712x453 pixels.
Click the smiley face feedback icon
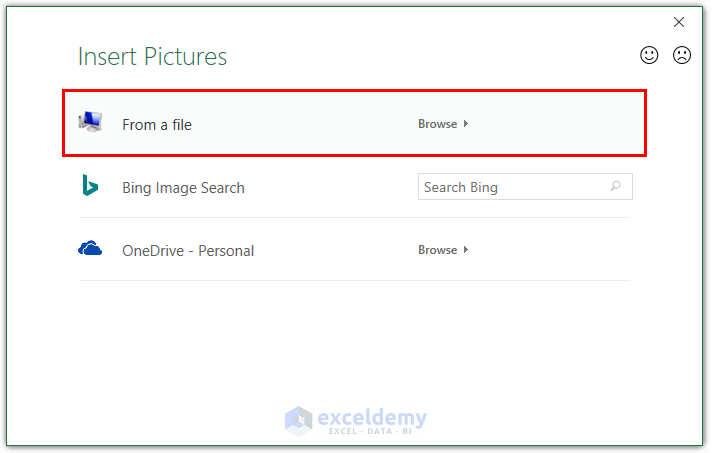pyautogui.click(x=649, y=56)
